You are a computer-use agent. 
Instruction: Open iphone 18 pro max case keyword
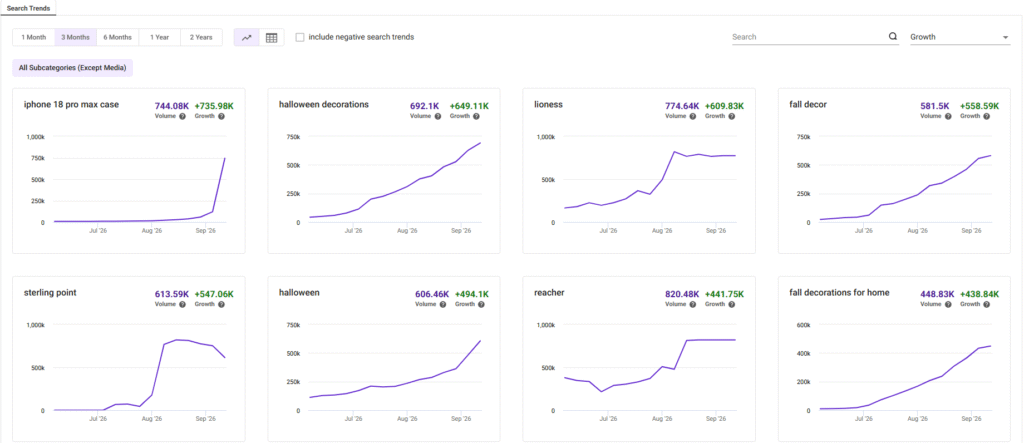tap(71, 105)
